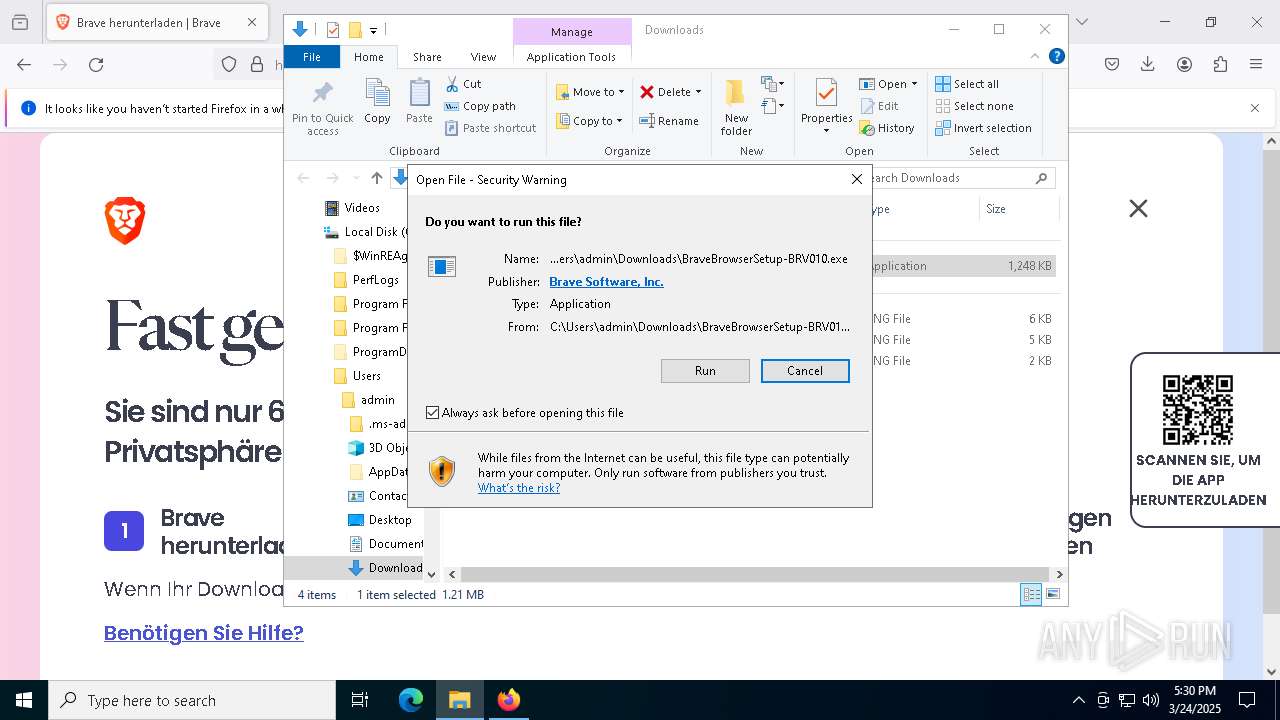Screen dimensions: 1280x720
Task: Click the Up arrow in Explorer navigation
Action: click(376, 178)
